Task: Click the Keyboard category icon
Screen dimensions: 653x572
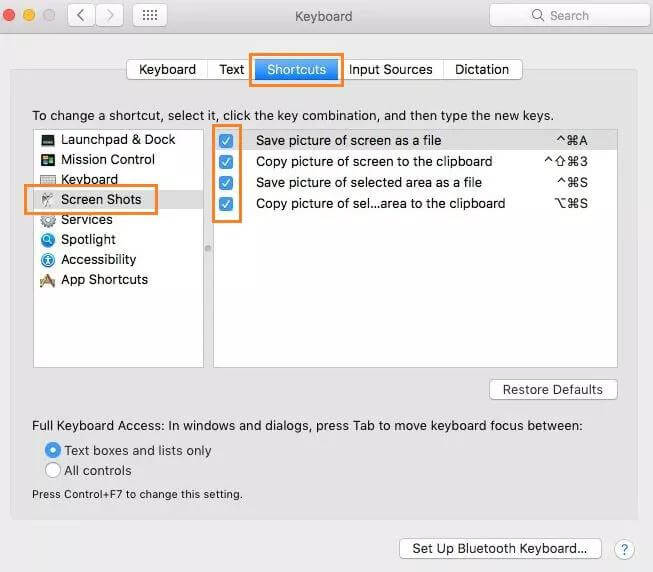Action: 47,180
